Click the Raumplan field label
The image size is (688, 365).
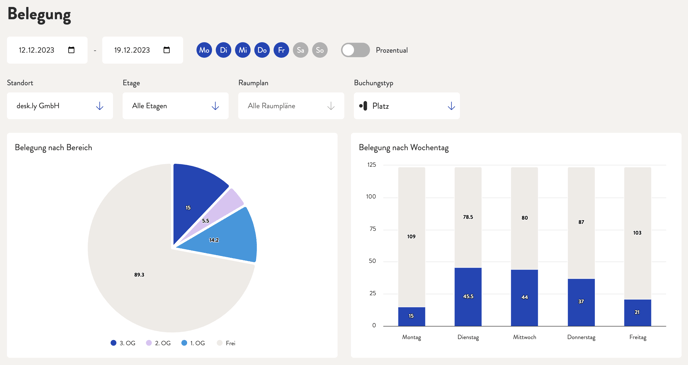click(253, 82)
